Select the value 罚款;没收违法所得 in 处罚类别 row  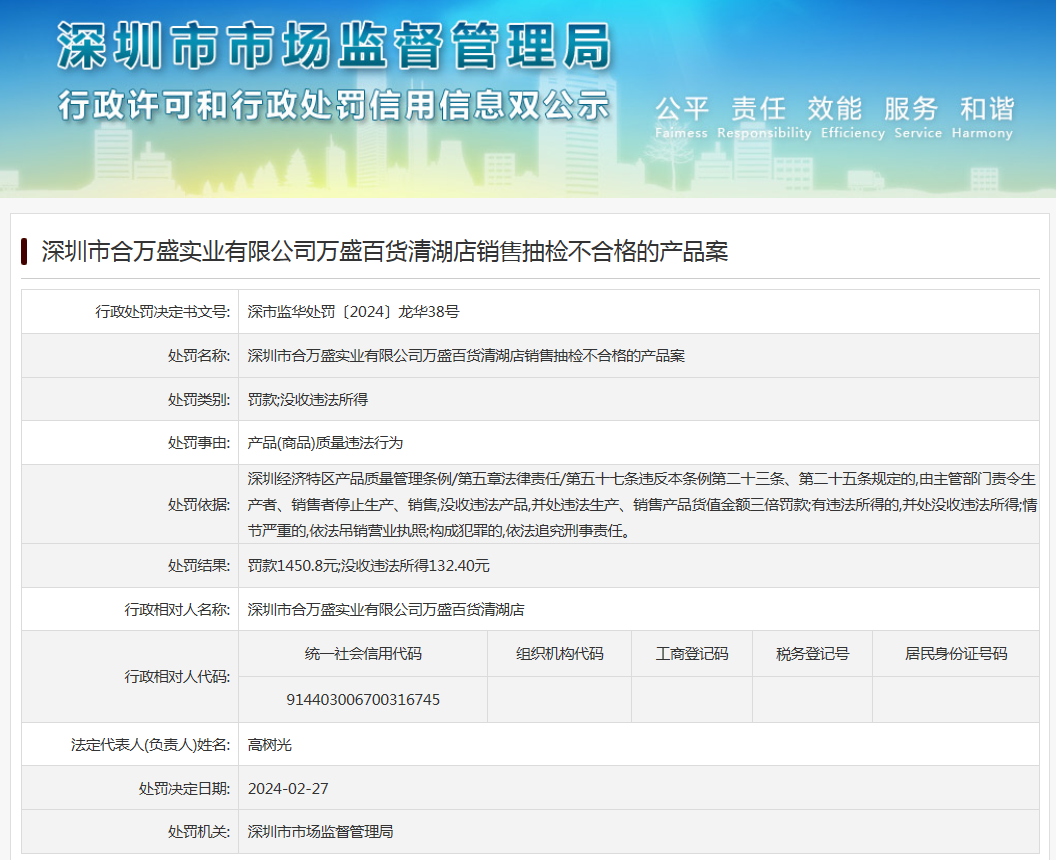308,399
